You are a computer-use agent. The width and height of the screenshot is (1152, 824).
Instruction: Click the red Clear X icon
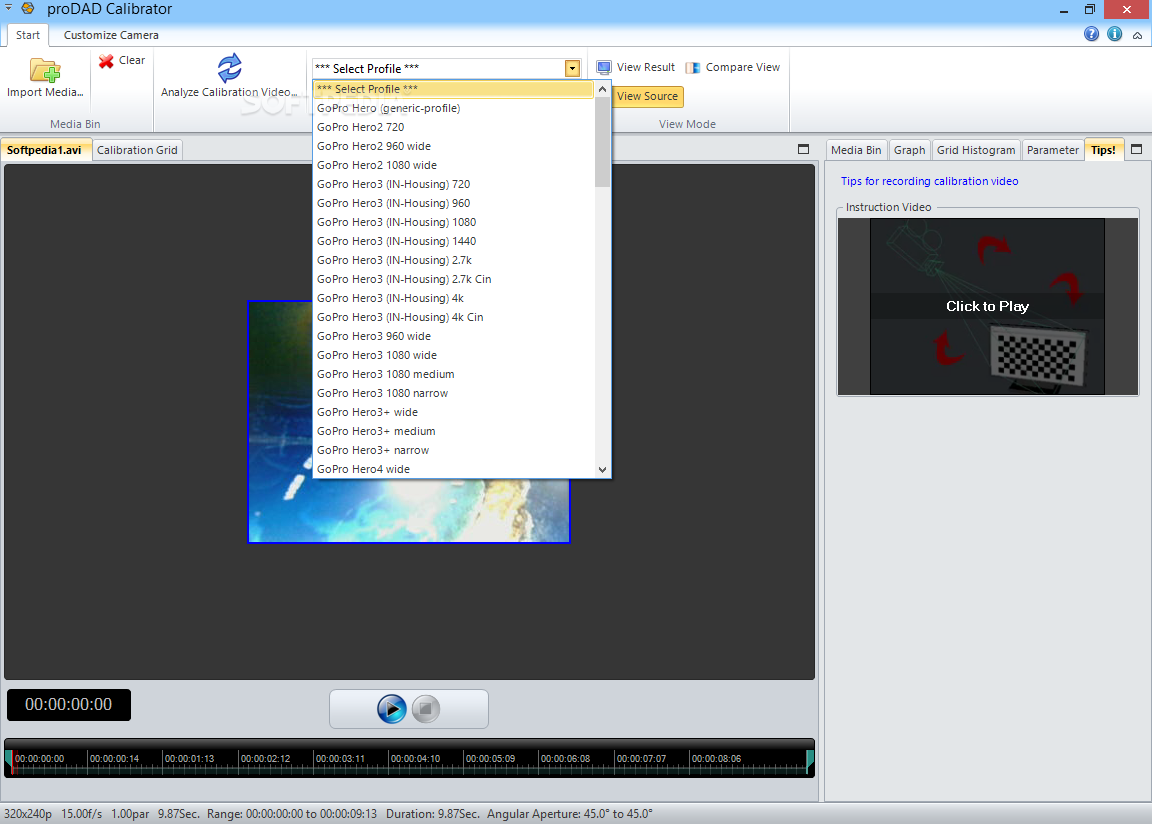click(x=106, y=61)
